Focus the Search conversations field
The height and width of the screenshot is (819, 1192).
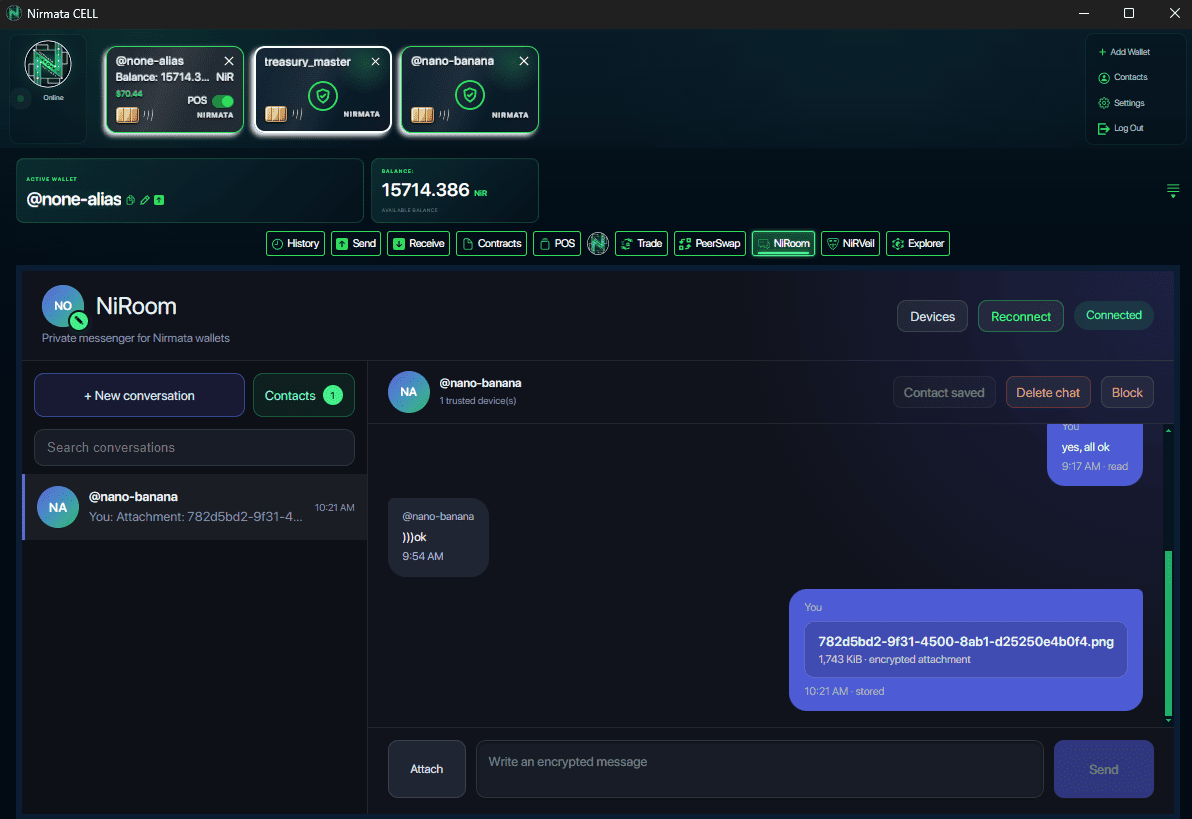click(194, 447)
